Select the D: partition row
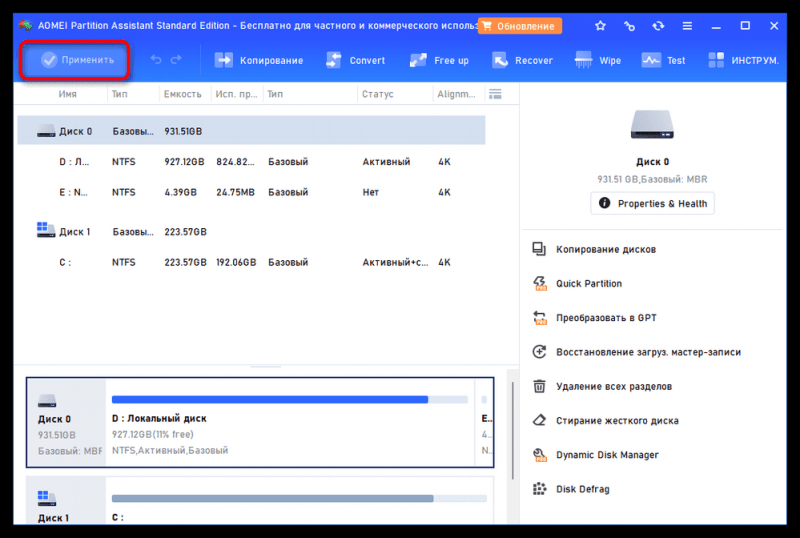Viewport: 800px width, 538px height. coord(251,162)
